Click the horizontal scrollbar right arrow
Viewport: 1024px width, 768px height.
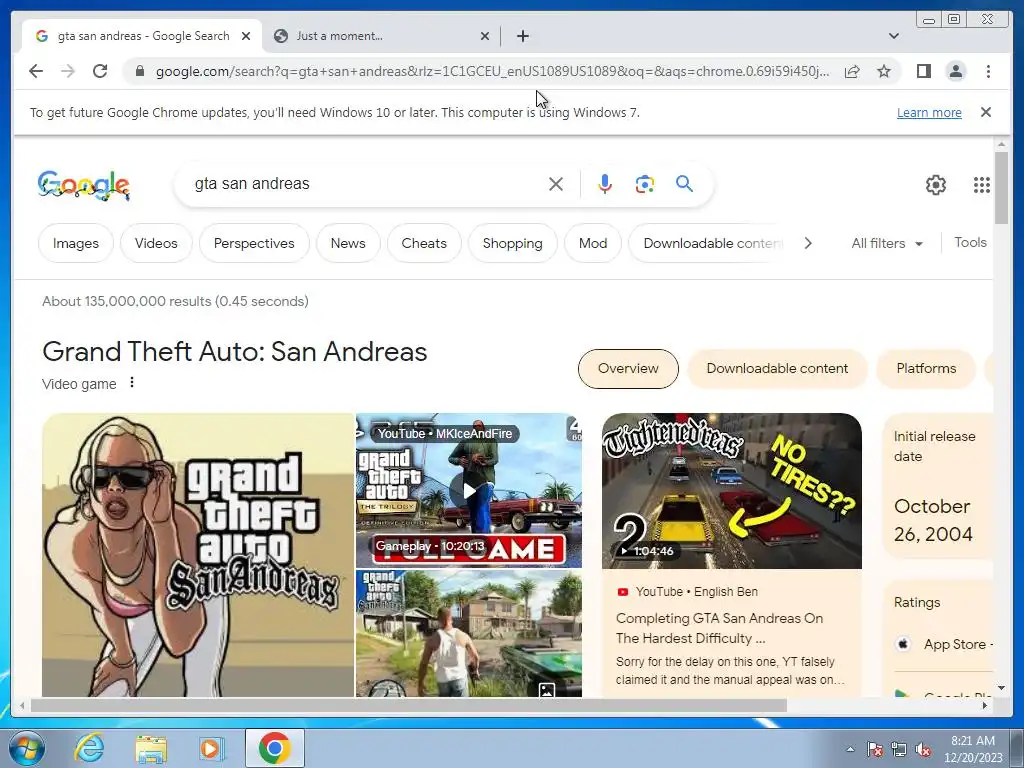pyautogui.click(x=985, y=705)
